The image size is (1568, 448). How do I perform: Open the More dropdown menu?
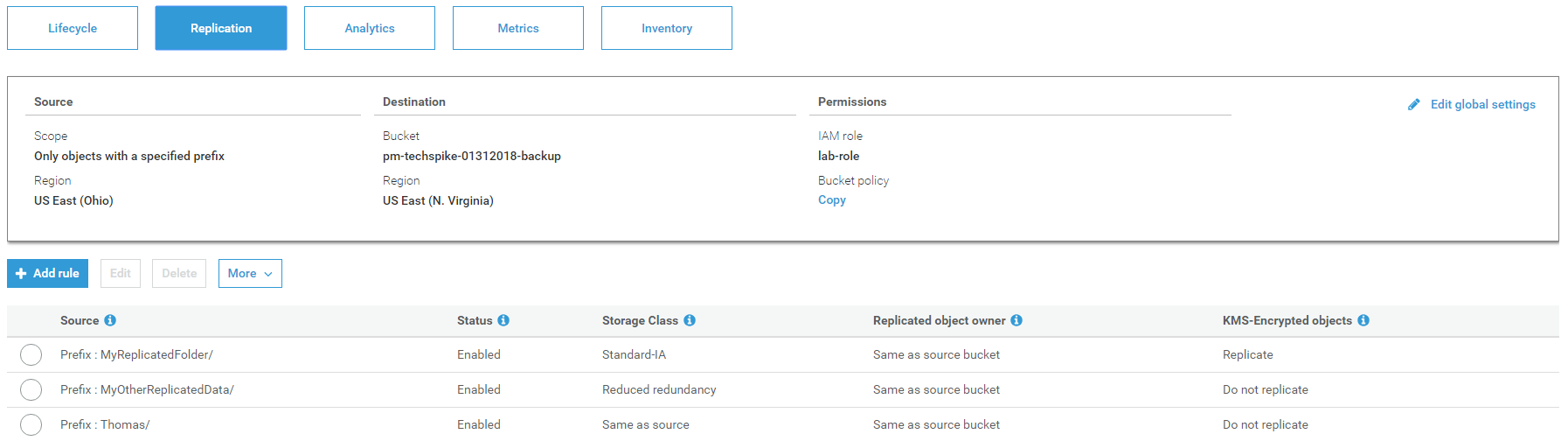250,273
